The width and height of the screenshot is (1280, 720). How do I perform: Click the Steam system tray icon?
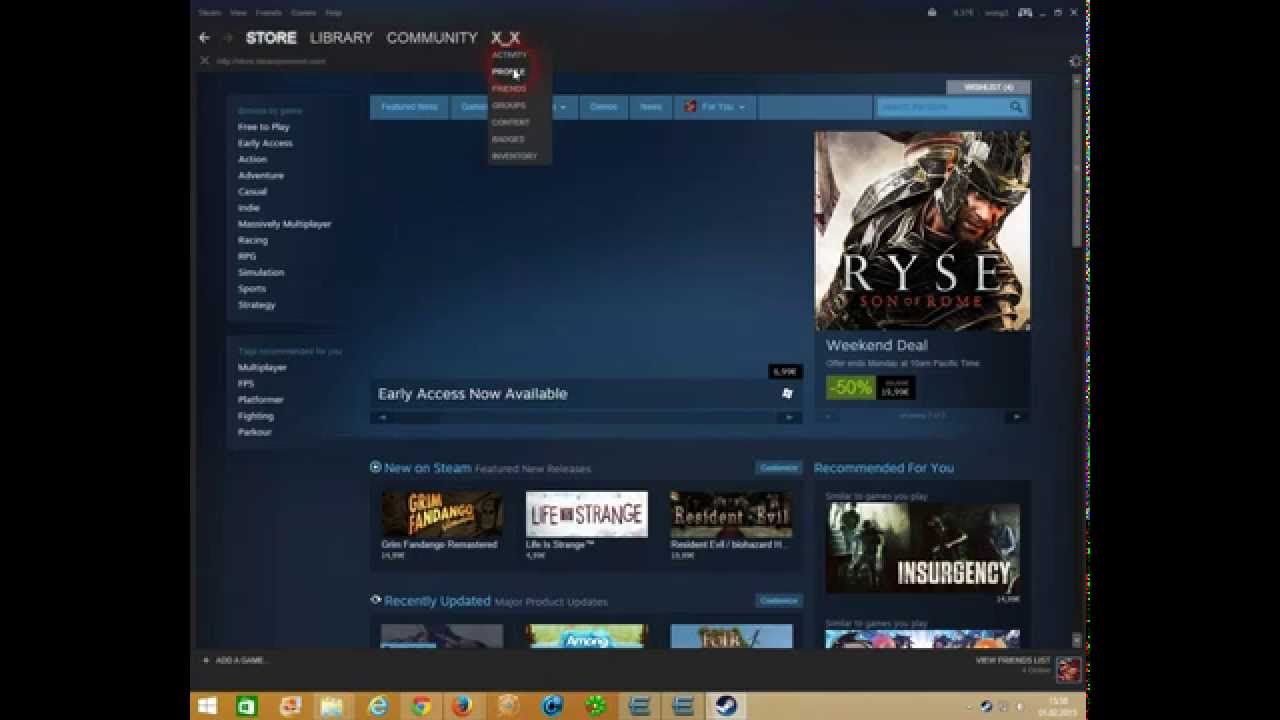tap(986, 706)
